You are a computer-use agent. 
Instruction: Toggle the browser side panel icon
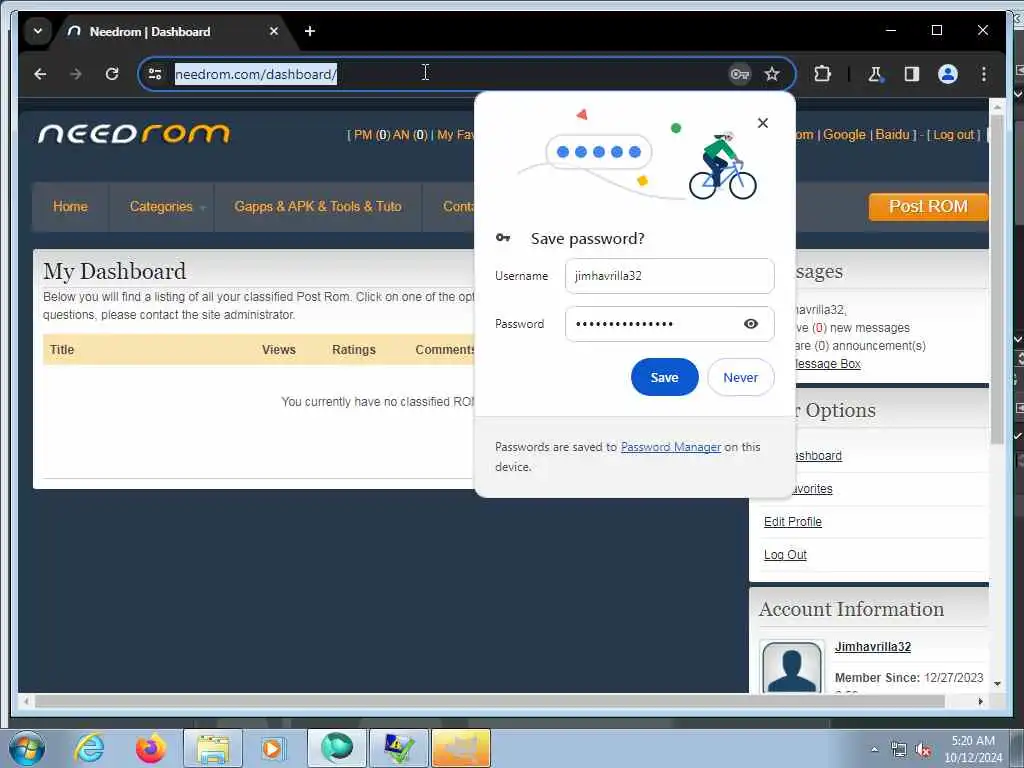[x=912, y=74]
